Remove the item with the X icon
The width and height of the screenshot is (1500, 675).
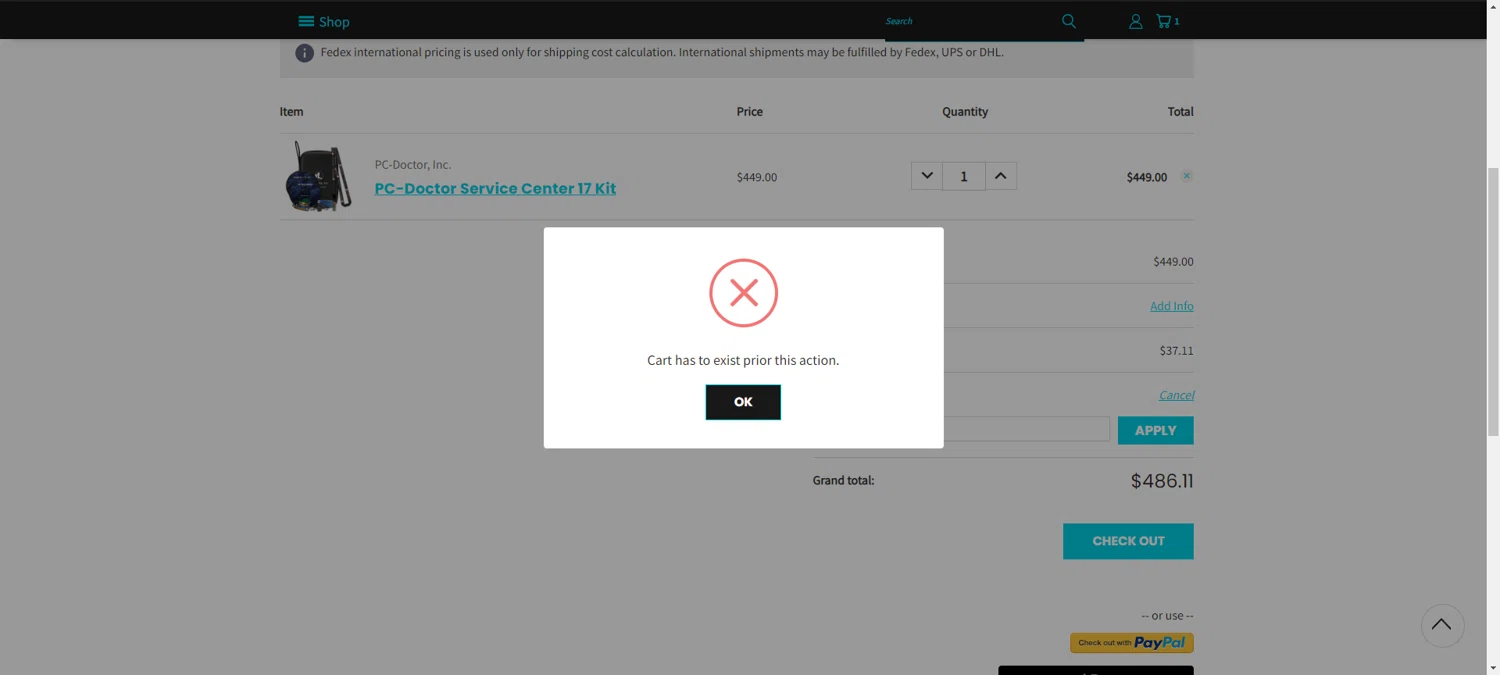point(1186,176)
